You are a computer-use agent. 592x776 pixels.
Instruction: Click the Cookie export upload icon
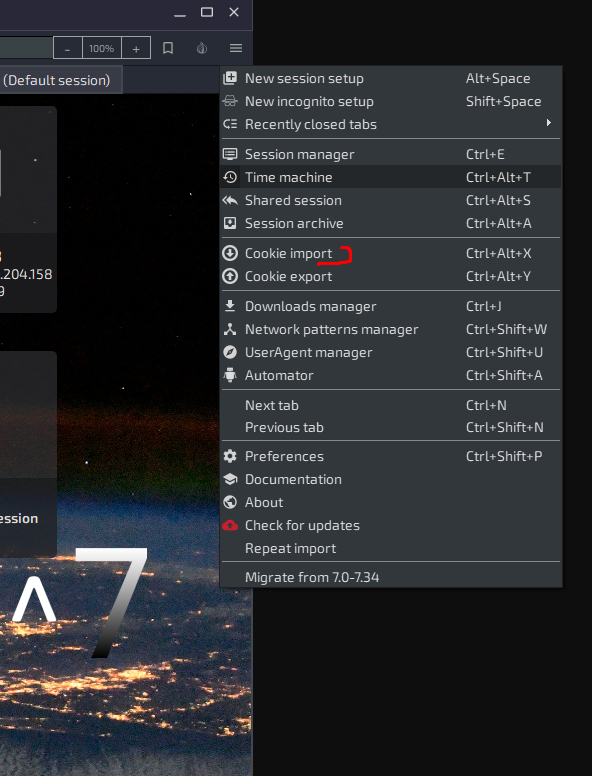230,276
